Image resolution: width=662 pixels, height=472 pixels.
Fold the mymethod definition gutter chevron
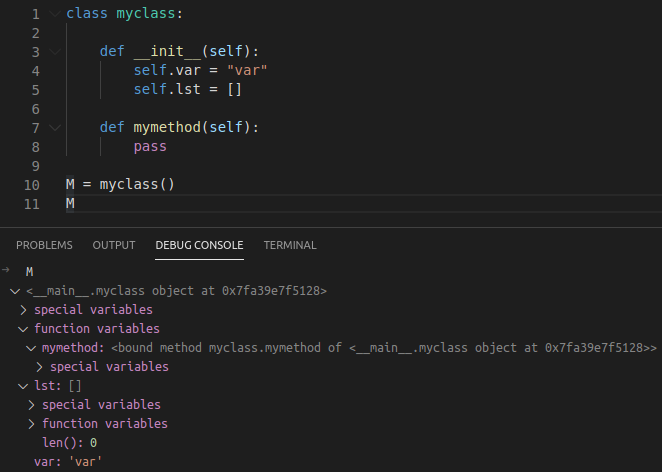pos(54,128)
